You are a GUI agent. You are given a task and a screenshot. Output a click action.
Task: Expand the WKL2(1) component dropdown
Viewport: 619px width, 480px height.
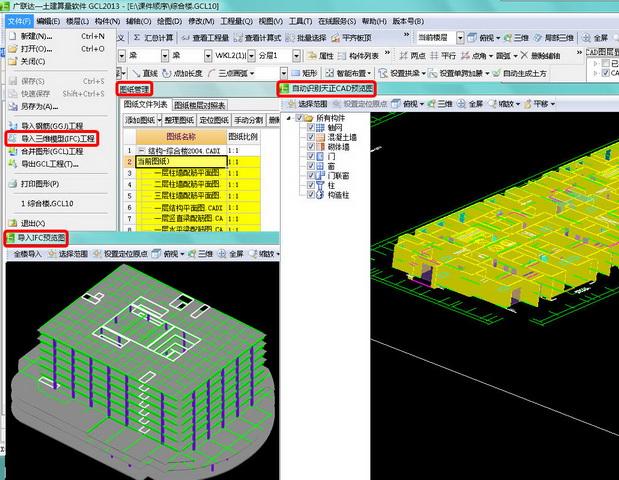[251, 56]
